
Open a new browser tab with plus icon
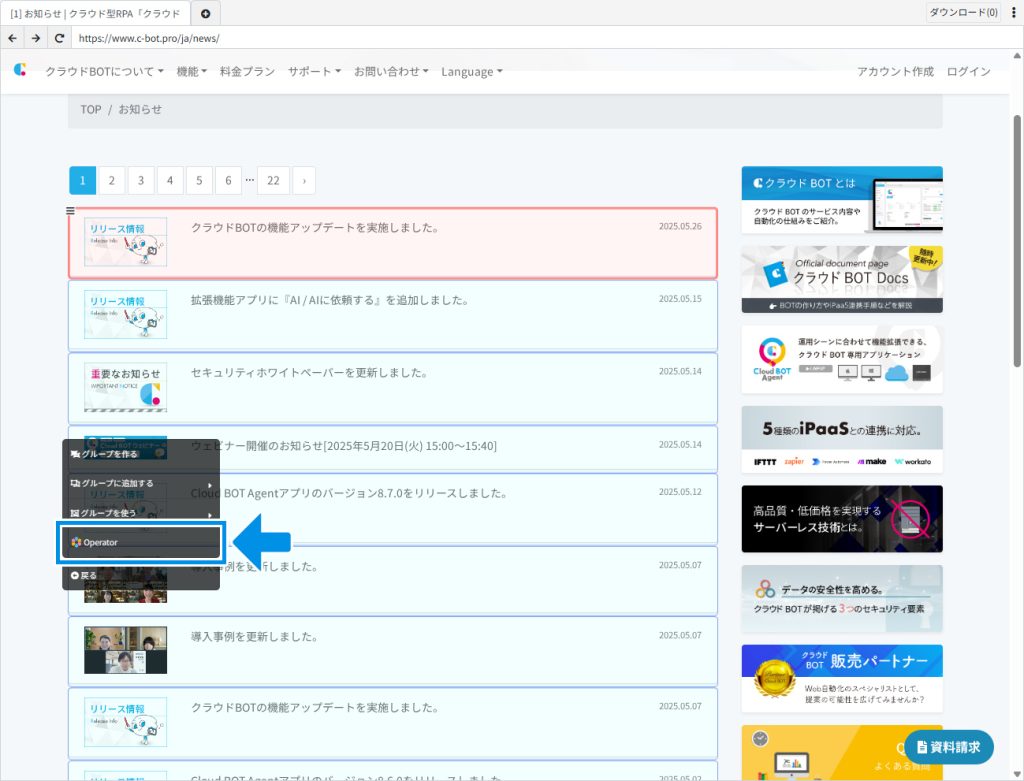click(x=205, y=13)
